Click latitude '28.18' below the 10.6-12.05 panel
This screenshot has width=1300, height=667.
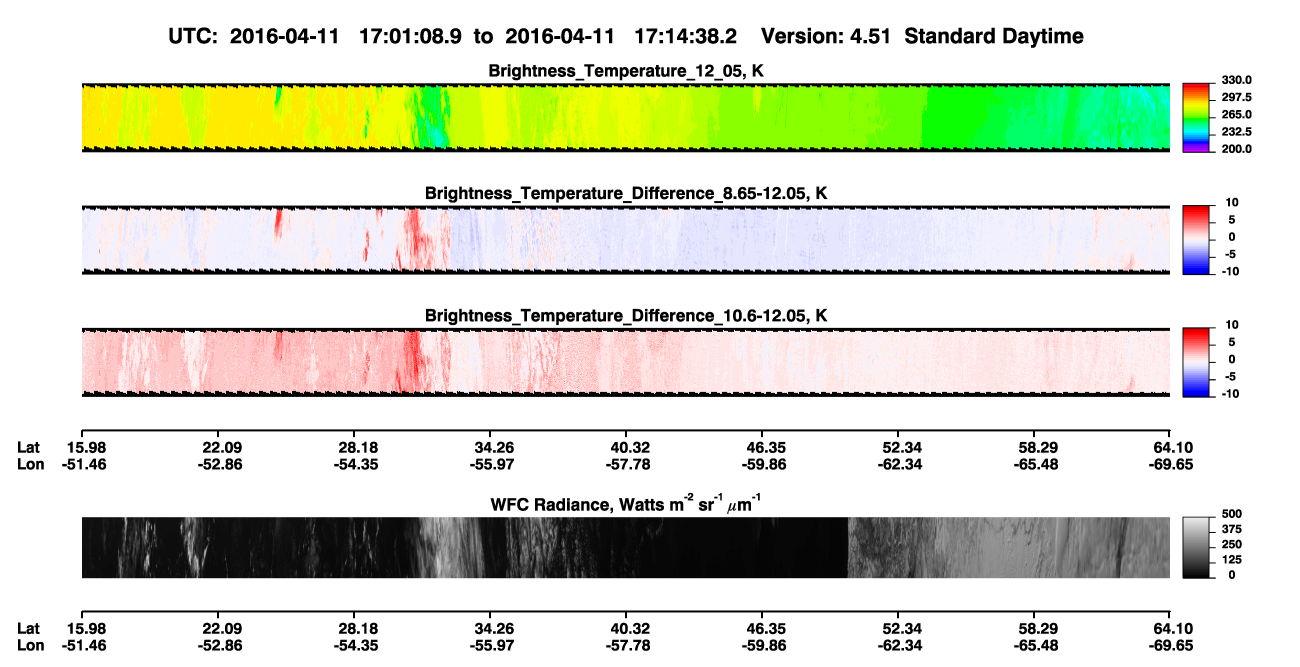pyautogui.click(x=360, y=447)
